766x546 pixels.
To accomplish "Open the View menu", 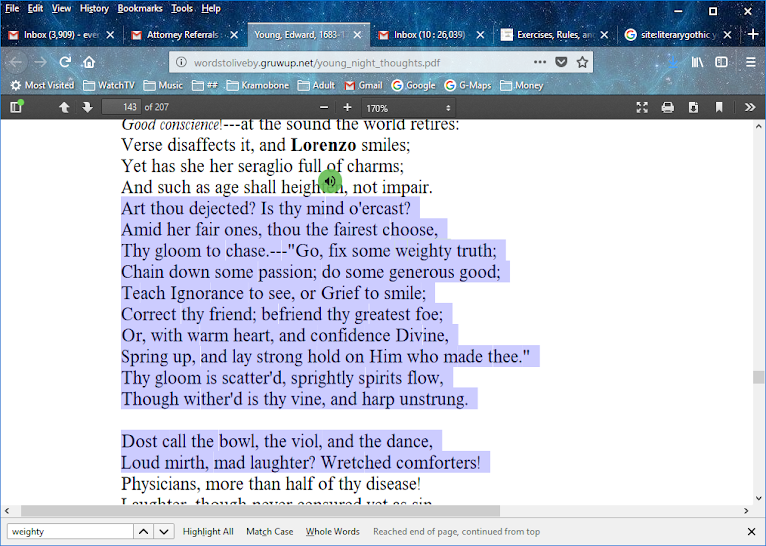I will point(62,8).
